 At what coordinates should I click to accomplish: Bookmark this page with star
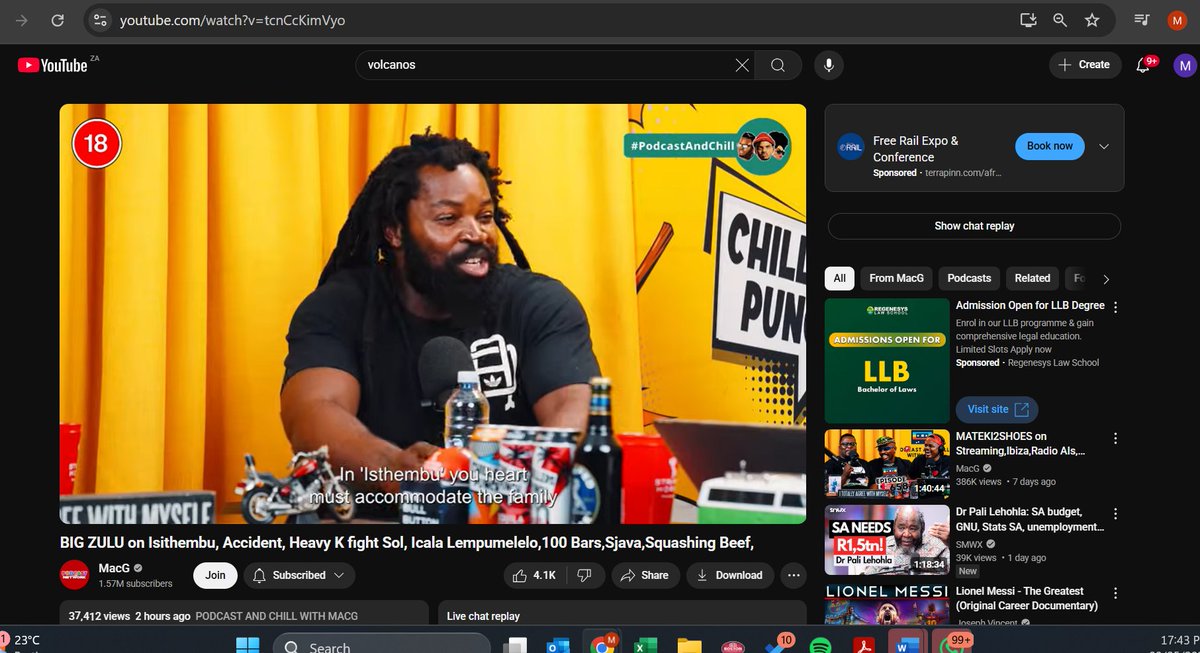coord(1092,20)
